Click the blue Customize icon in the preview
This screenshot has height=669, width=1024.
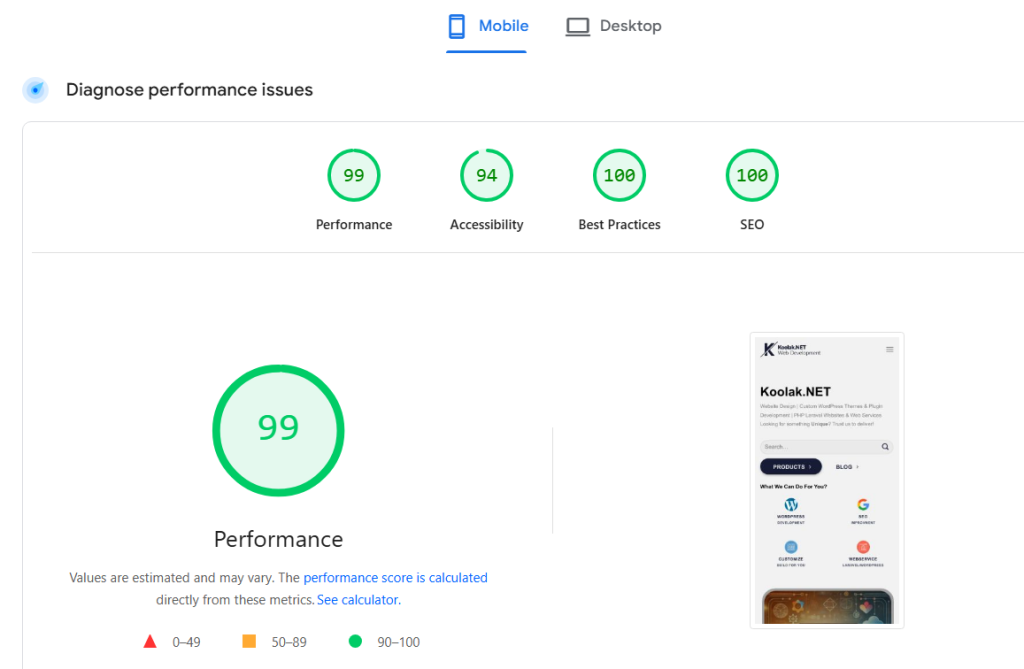(791, 547)
